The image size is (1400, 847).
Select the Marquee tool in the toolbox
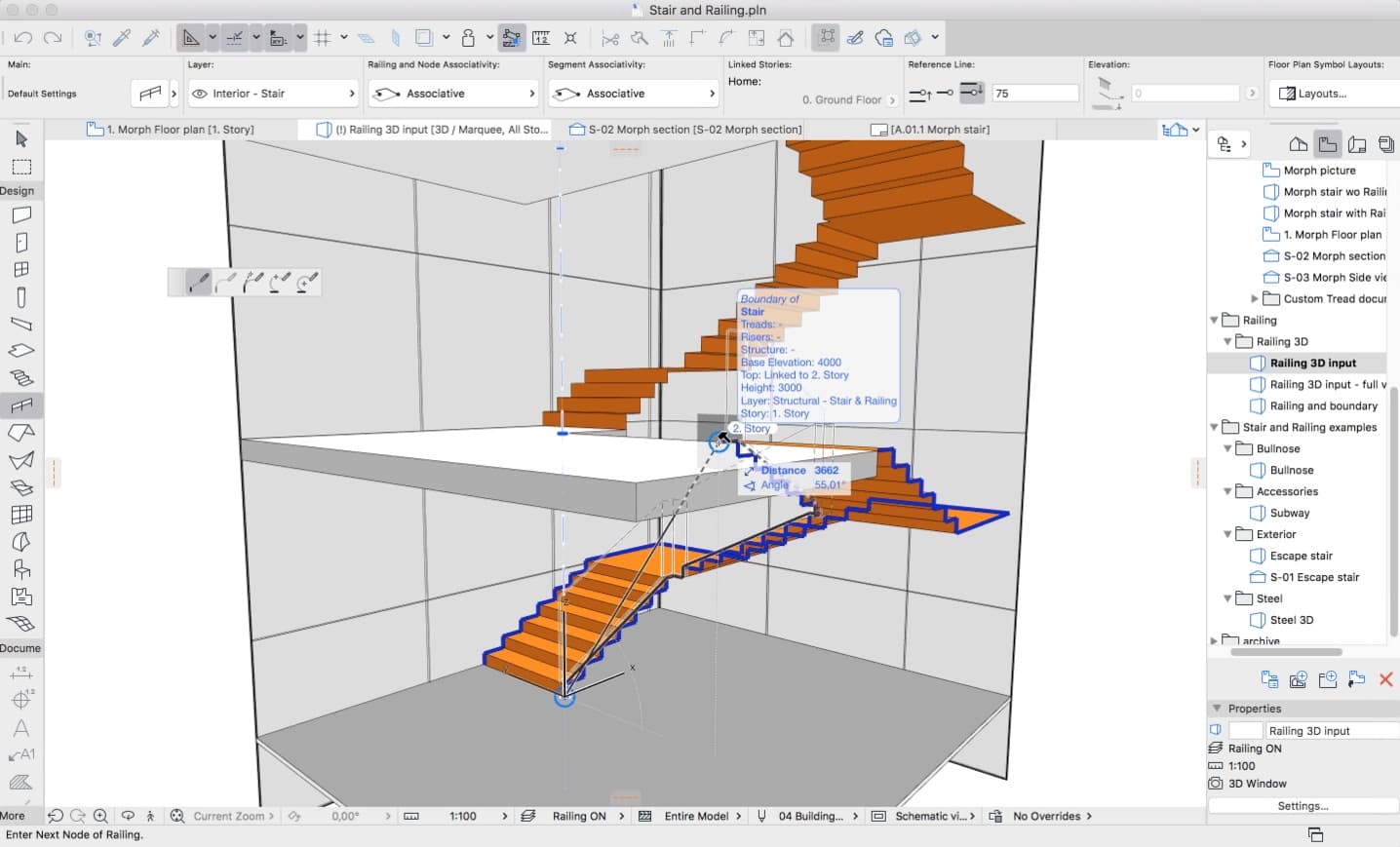(x=21, y=167)
